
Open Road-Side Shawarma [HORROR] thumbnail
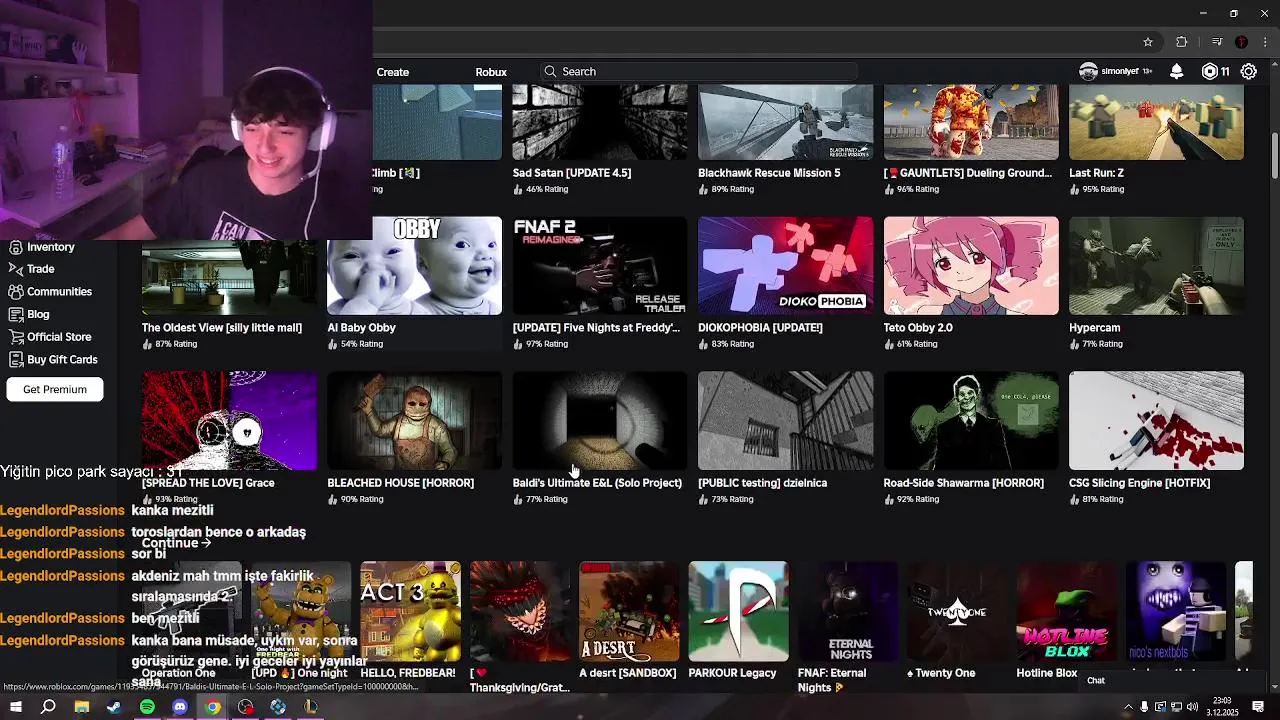pos(971,421)
